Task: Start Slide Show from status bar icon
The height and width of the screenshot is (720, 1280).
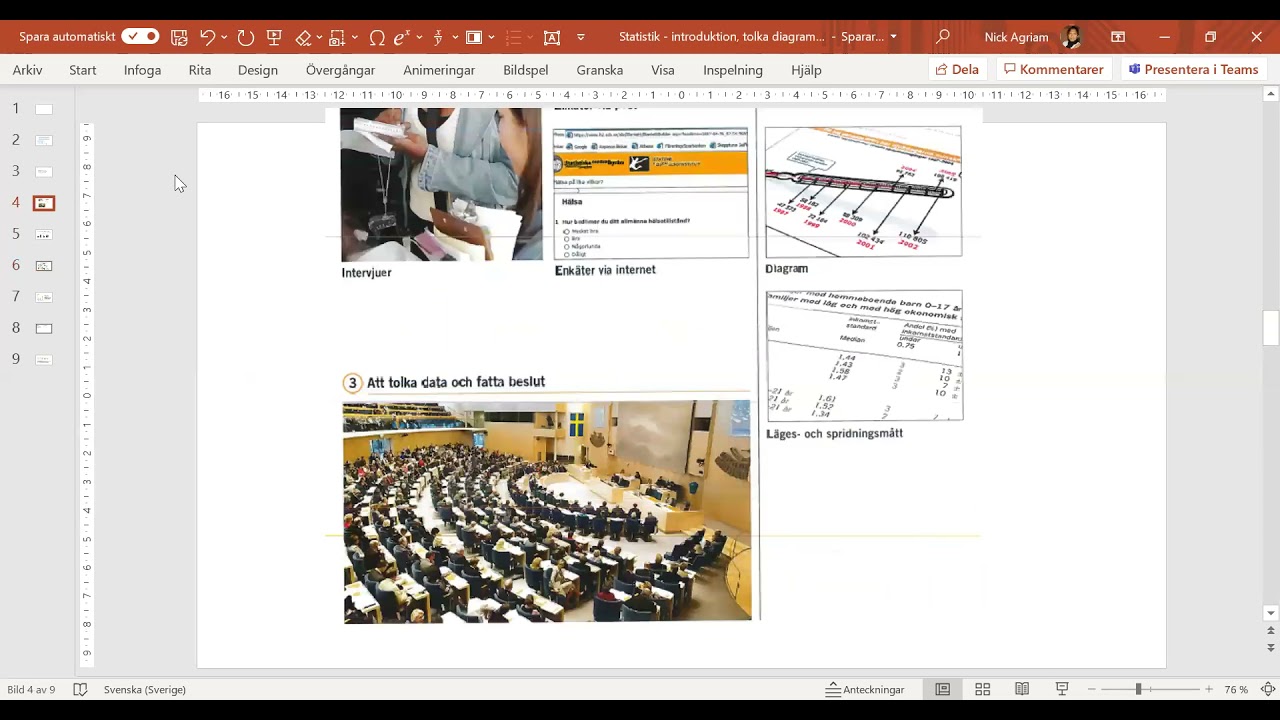Action: [x=1062, y=690]
